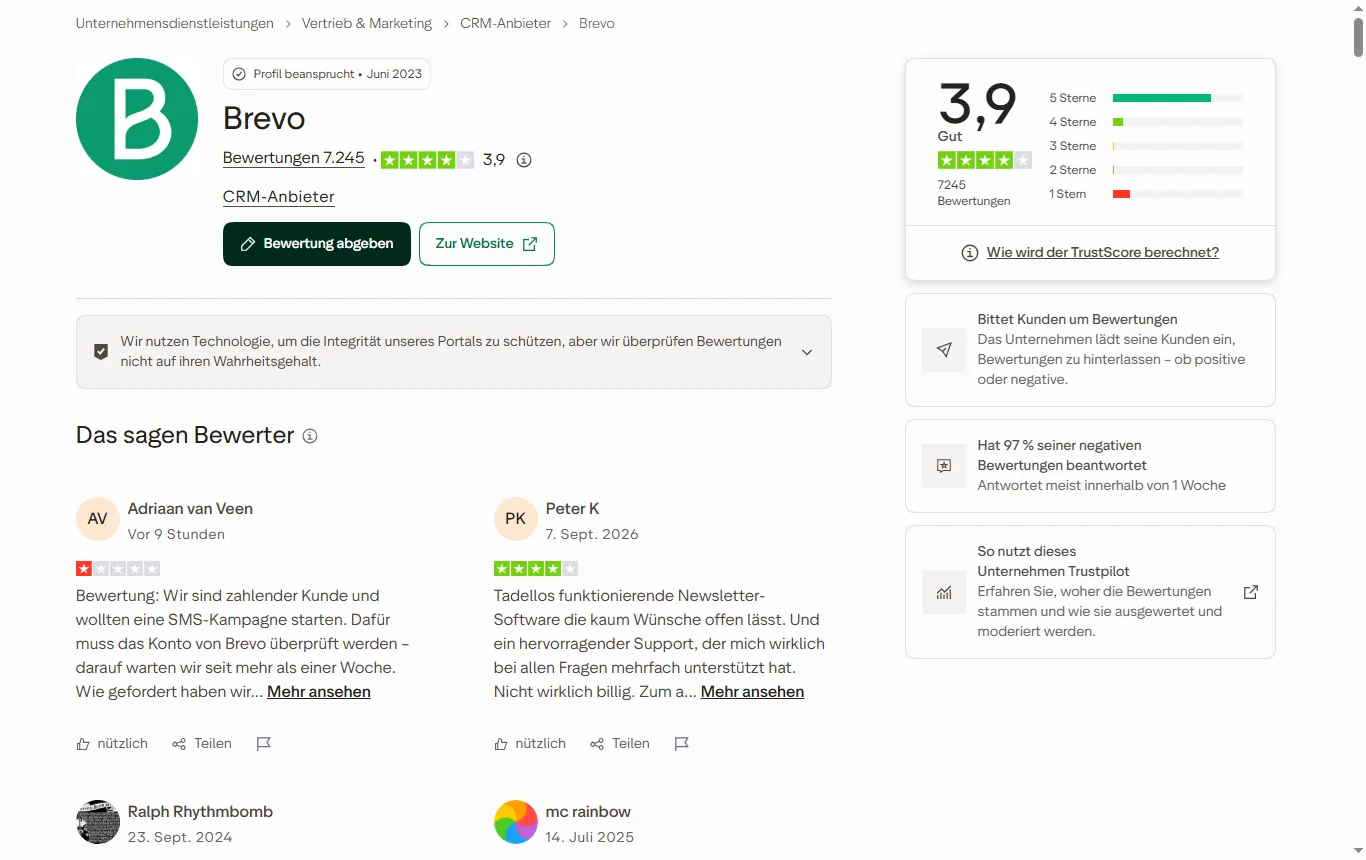Click external link icon in Trustpilot usage card
Screen dimensions: 1366x860
(x=1250, y=592)
